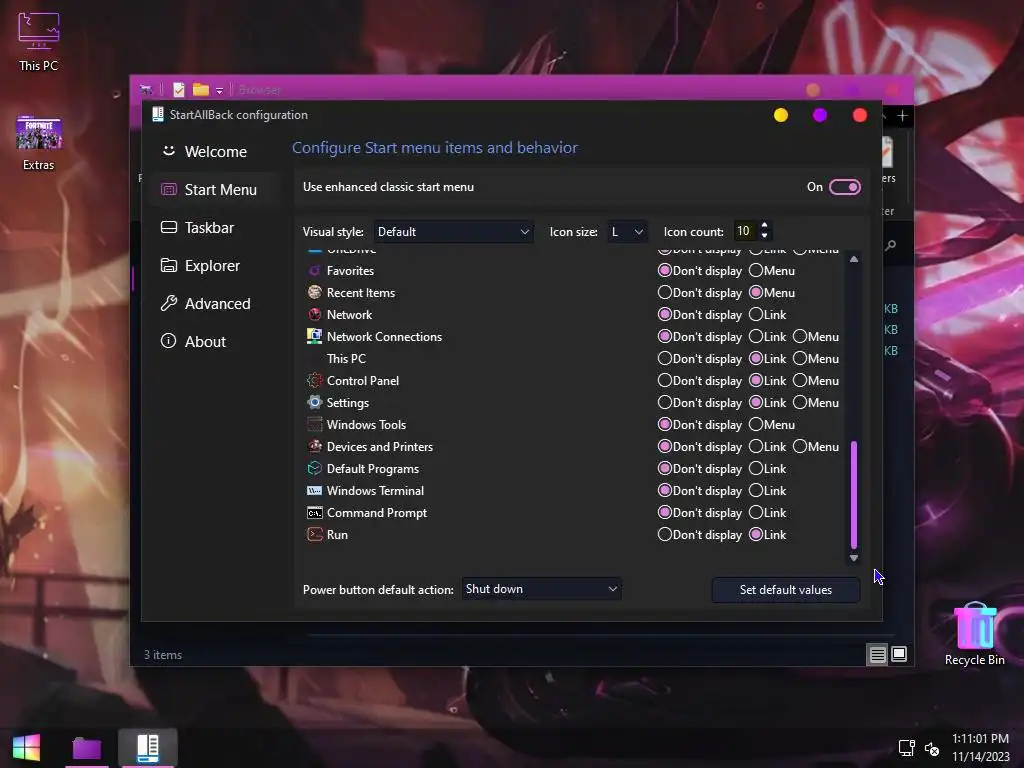Click the Favorites row icon

tap(315, 270)
